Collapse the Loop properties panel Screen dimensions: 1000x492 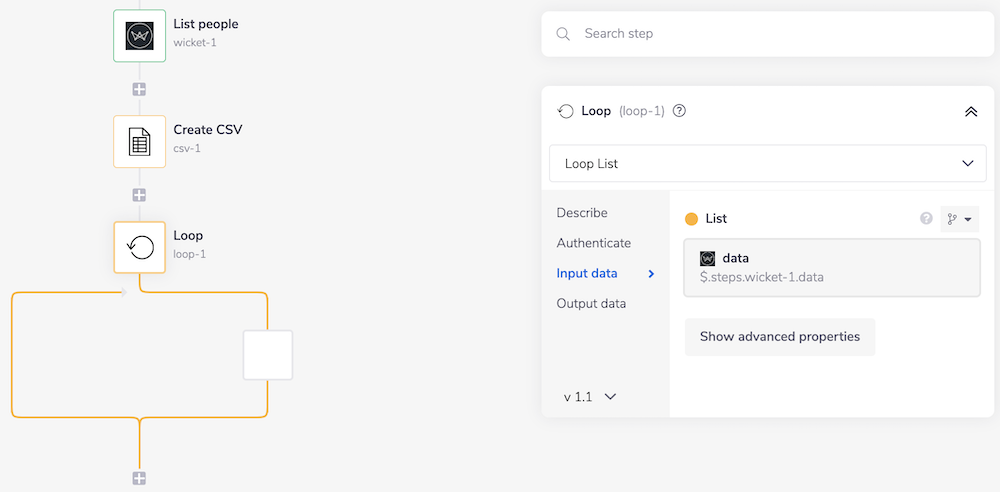[970, 111]
